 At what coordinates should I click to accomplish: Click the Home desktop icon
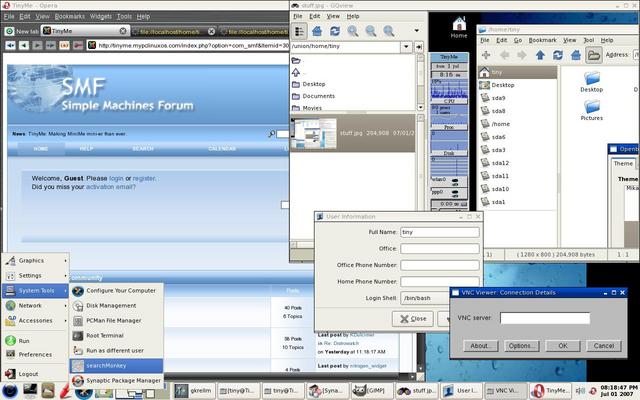(459, 28)
